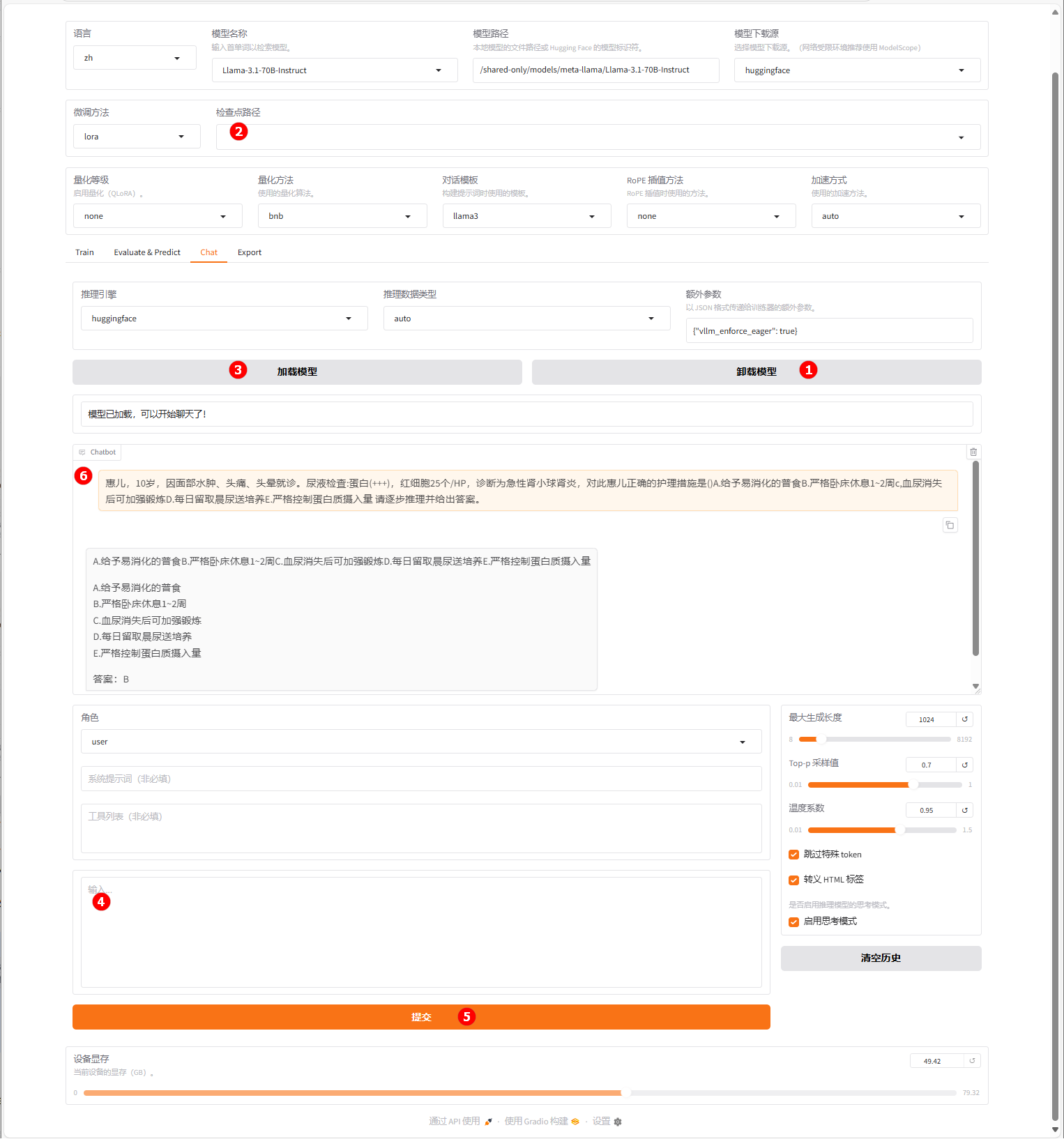Click the 系统提示词 input field
The width and height of the screenshot is (1064, 1139).
point(420,779)
